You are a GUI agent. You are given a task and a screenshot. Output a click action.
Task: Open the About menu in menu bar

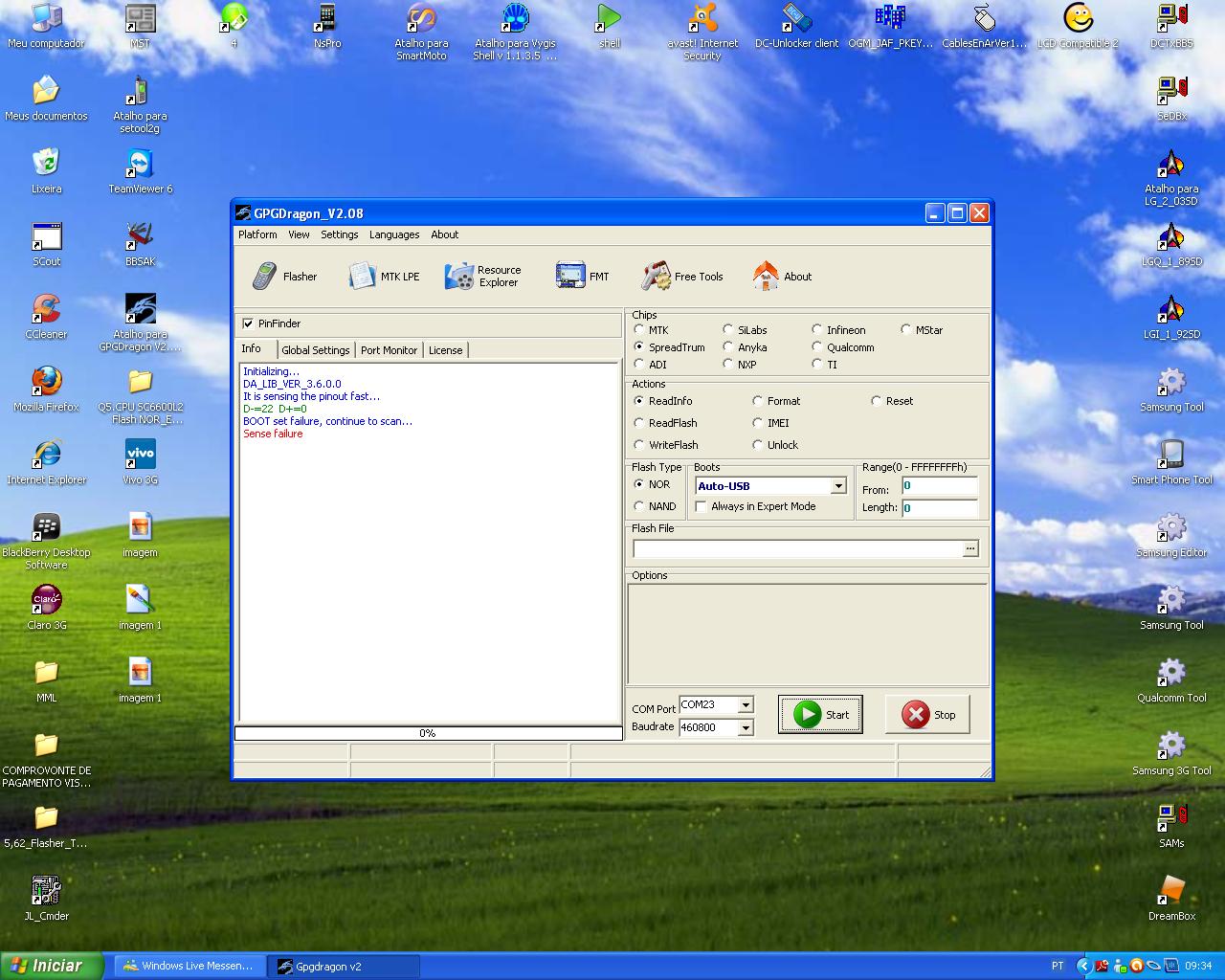[444, 234]
